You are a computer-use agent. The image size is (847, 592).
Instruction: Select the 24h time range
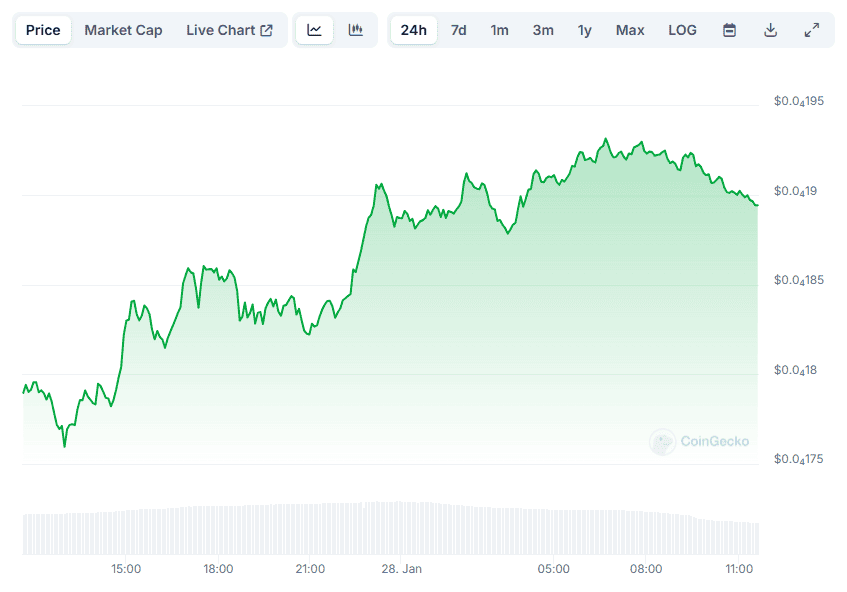[x=413, y=30]
